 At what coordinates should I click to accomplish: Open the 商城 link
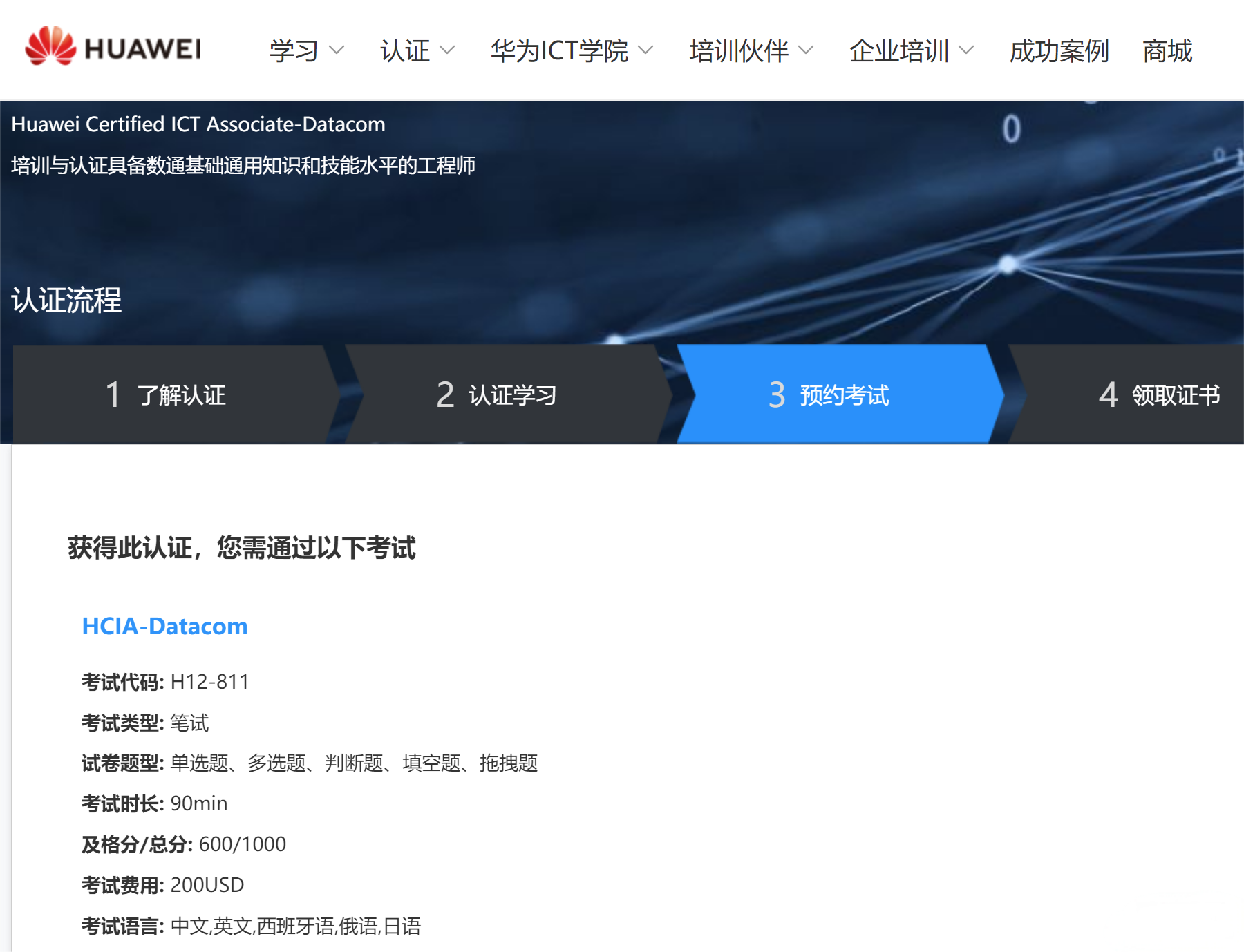pos(1167,50)
